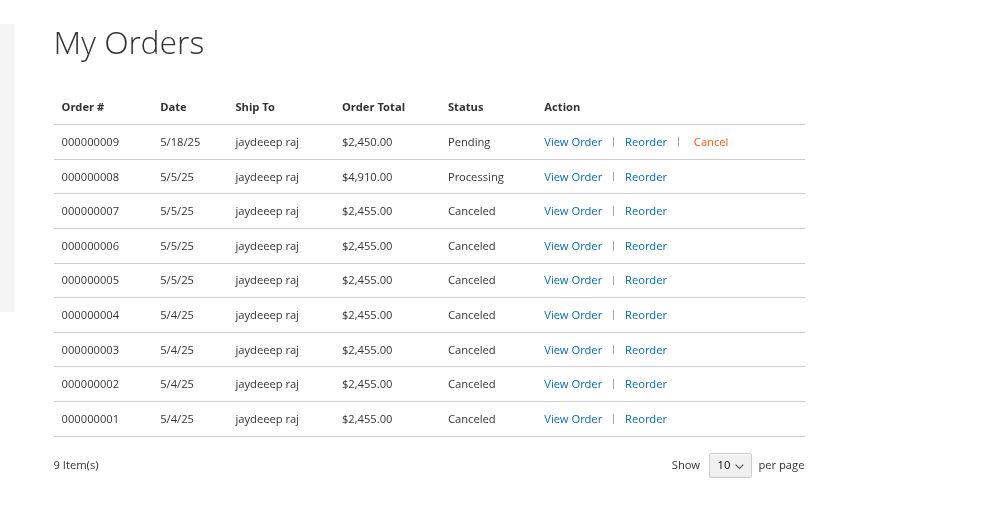The width and height of the screenshot is (1004, 521).
Task: Reorder order 000000002
Action: 645,384
